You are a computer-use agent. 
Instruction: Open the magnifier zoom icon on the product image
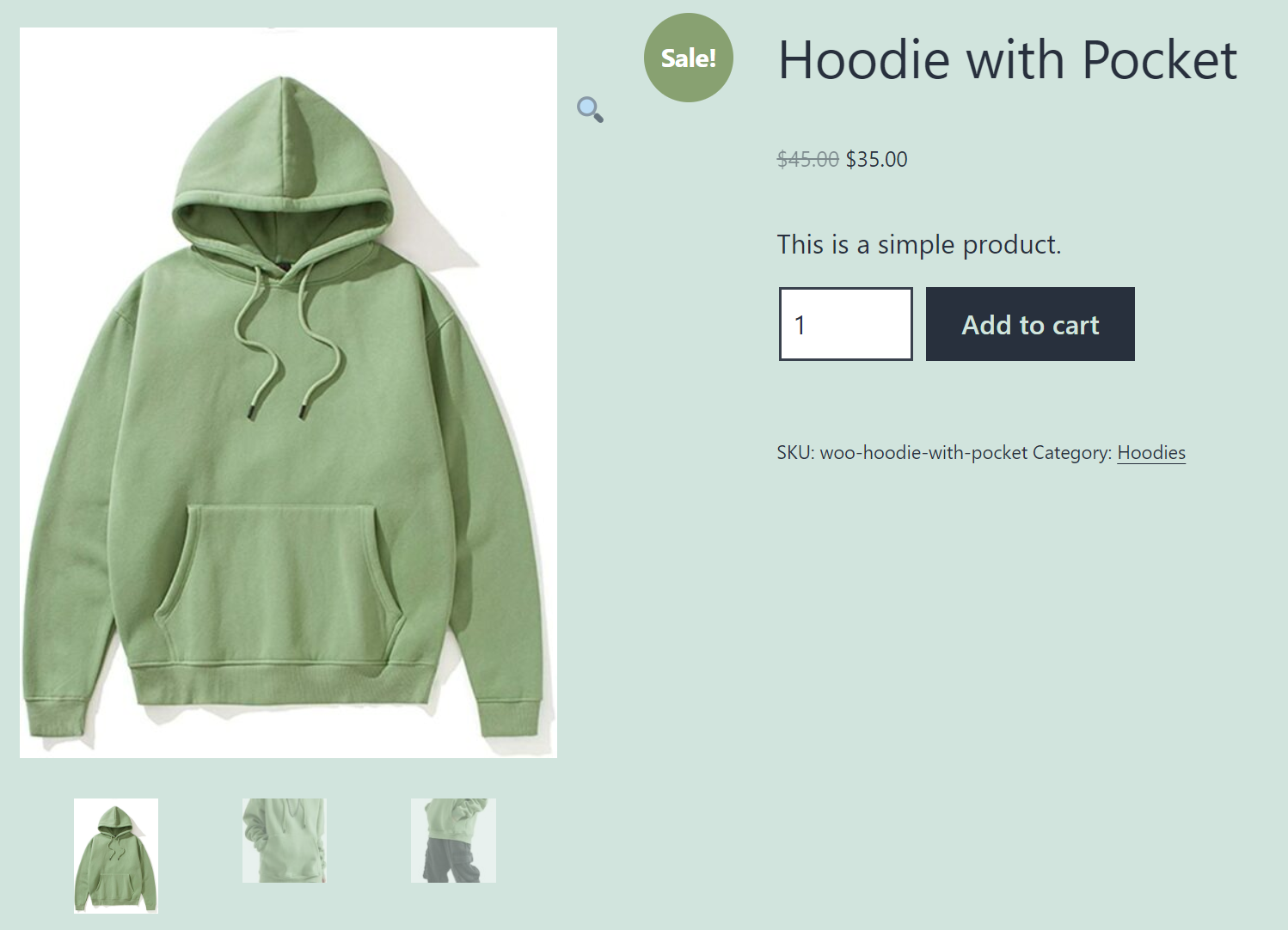coord(590,110)
